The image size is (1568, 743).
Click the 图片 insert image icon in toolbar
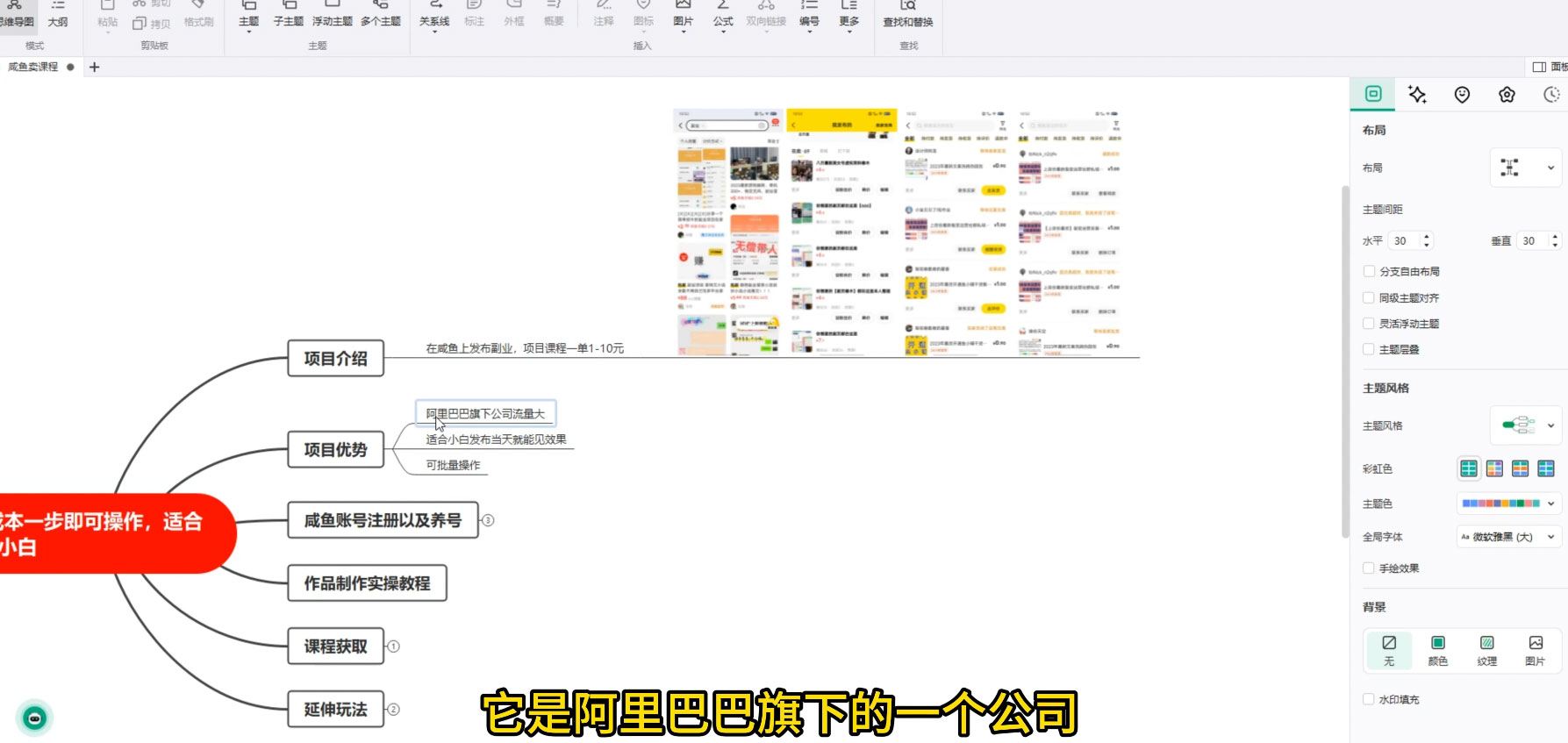point(683,12)
